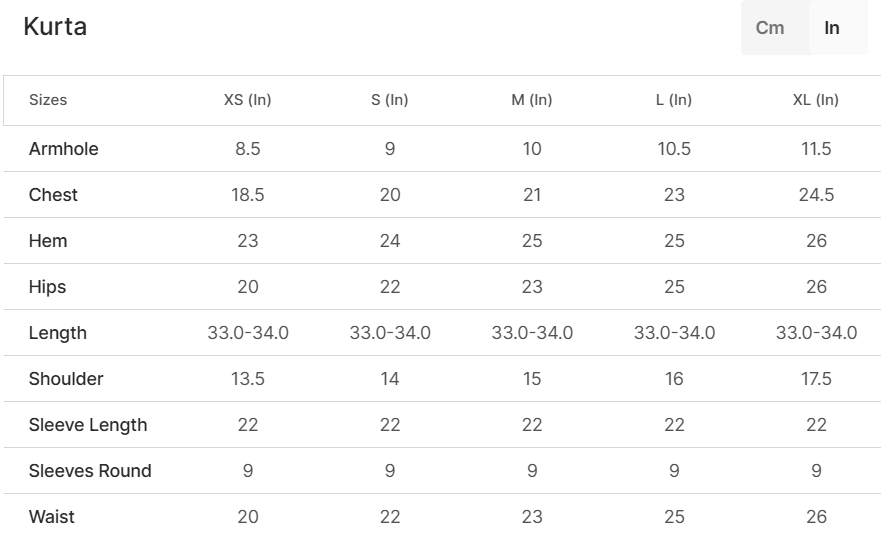This screenshot has width=881, height=537.
Task: Select the Sleeve Length row label
Action: click(88, 425)
